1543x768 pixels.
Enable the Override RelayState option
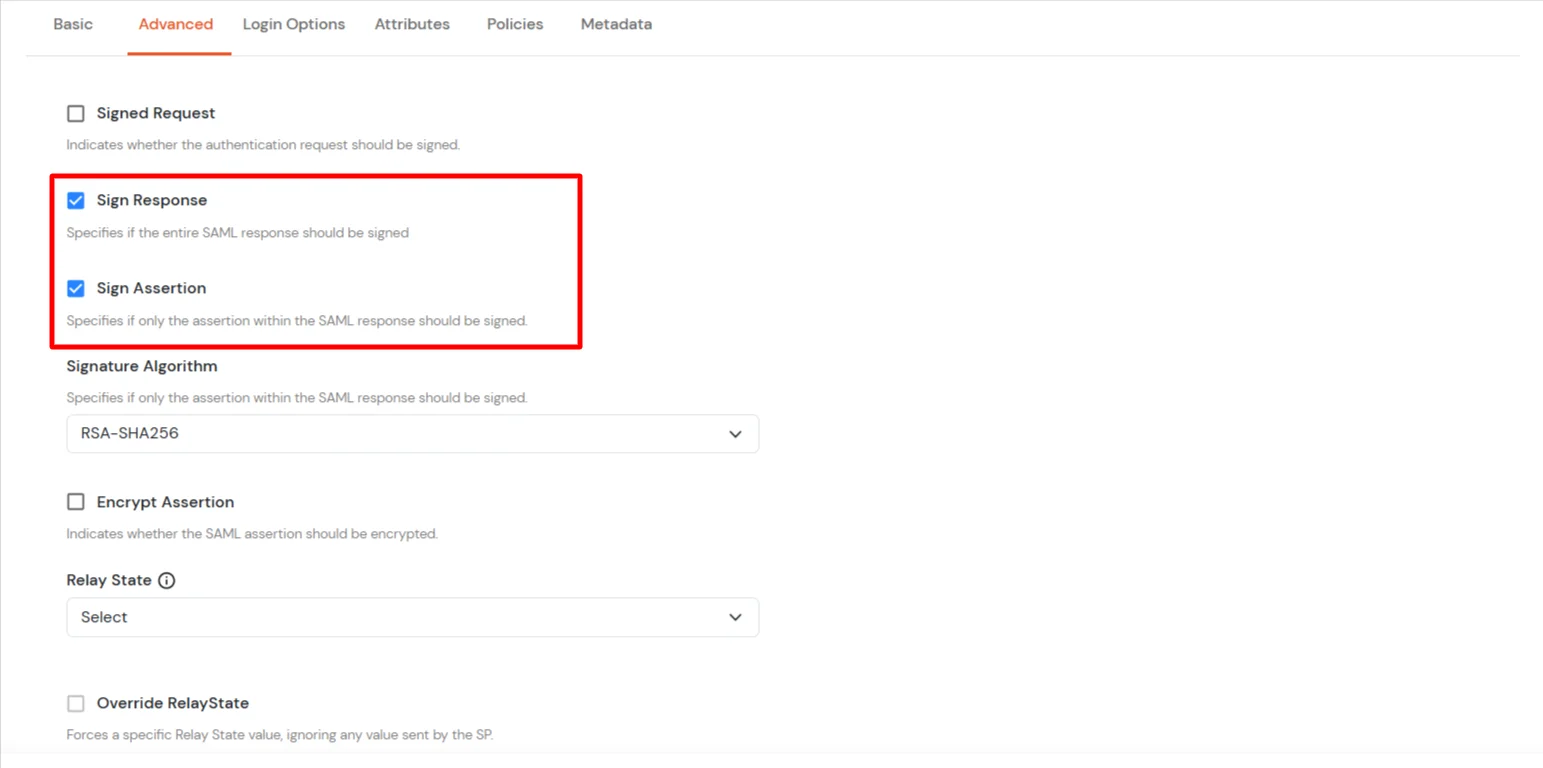point(75,703)
